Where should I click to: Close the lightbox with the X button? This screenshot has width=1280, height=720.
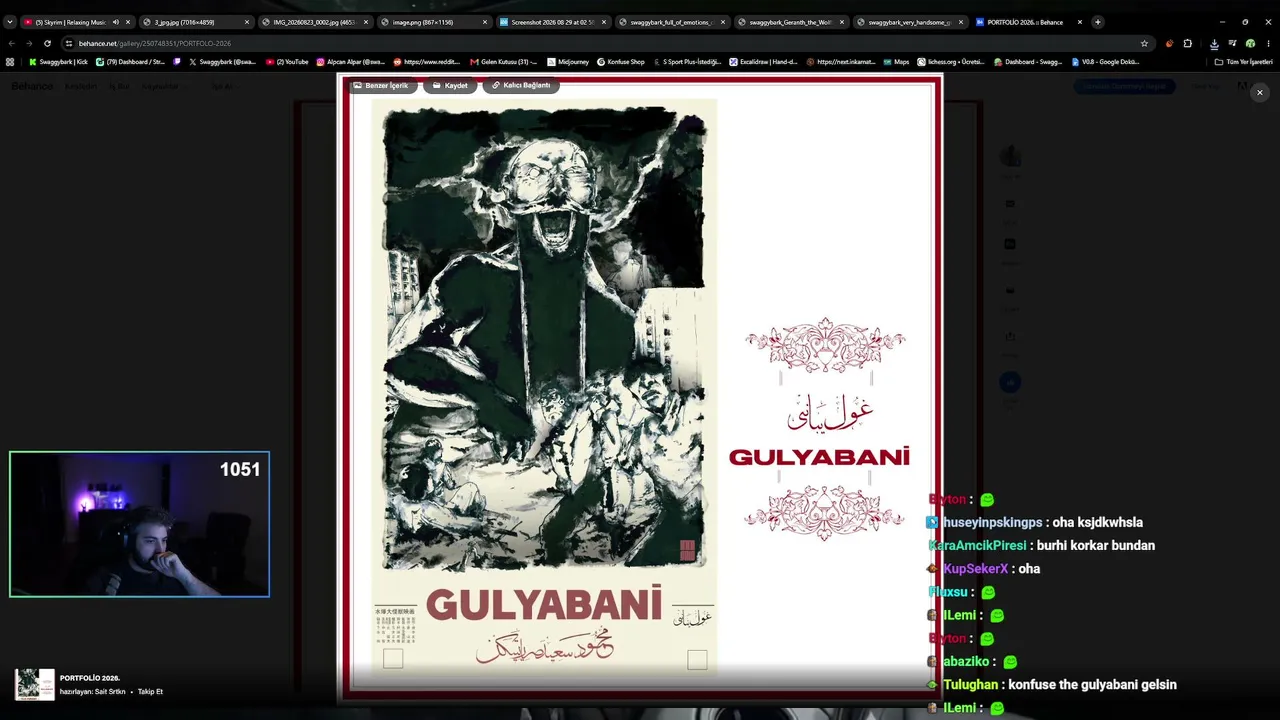[x=1259, y=92]
